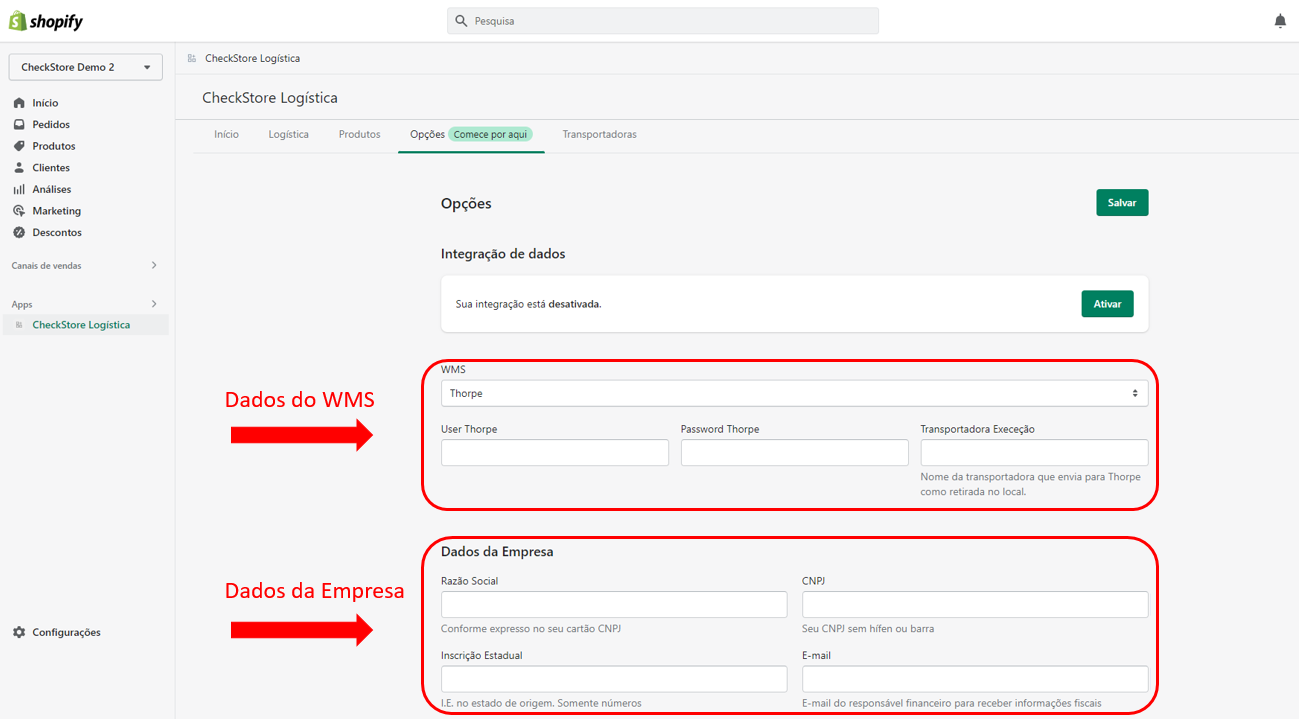Click the Shopify logo
This screenshot has width=1299, height=719.
[46, 21]
